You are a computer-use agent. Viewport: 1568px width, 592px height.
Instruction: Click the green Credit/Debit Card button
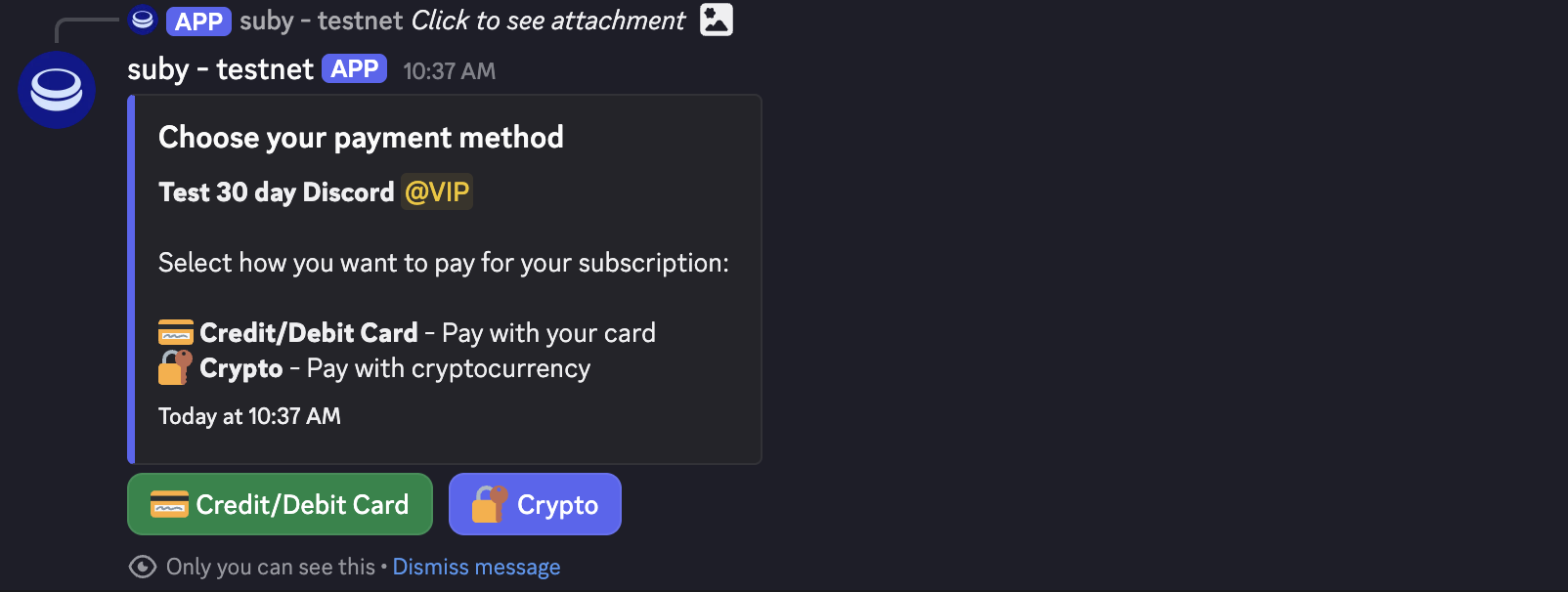coord(280,504)
